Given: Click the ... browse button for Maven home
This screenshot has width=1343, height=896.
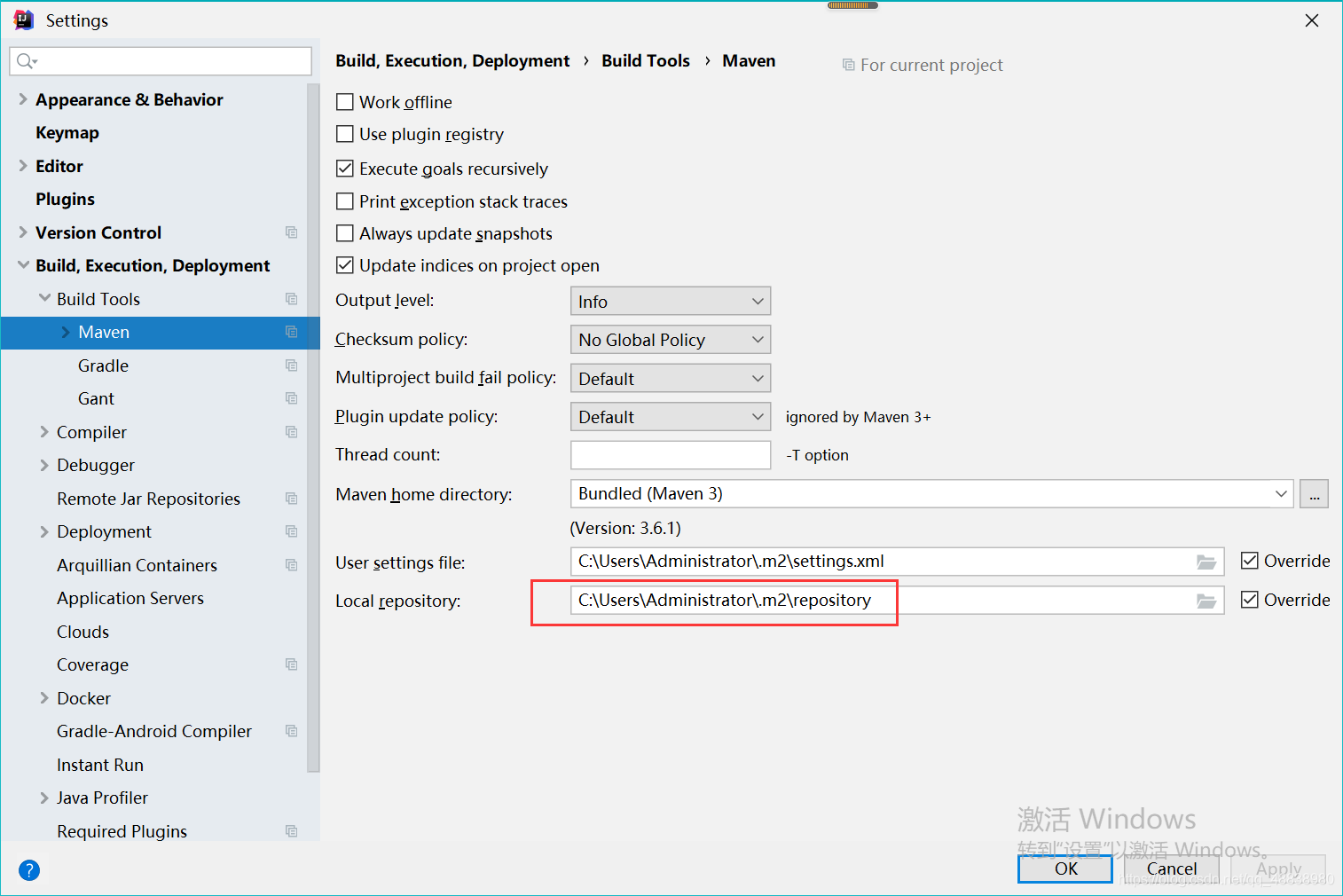Looking at the screenshot, I should pos(1314,493).
